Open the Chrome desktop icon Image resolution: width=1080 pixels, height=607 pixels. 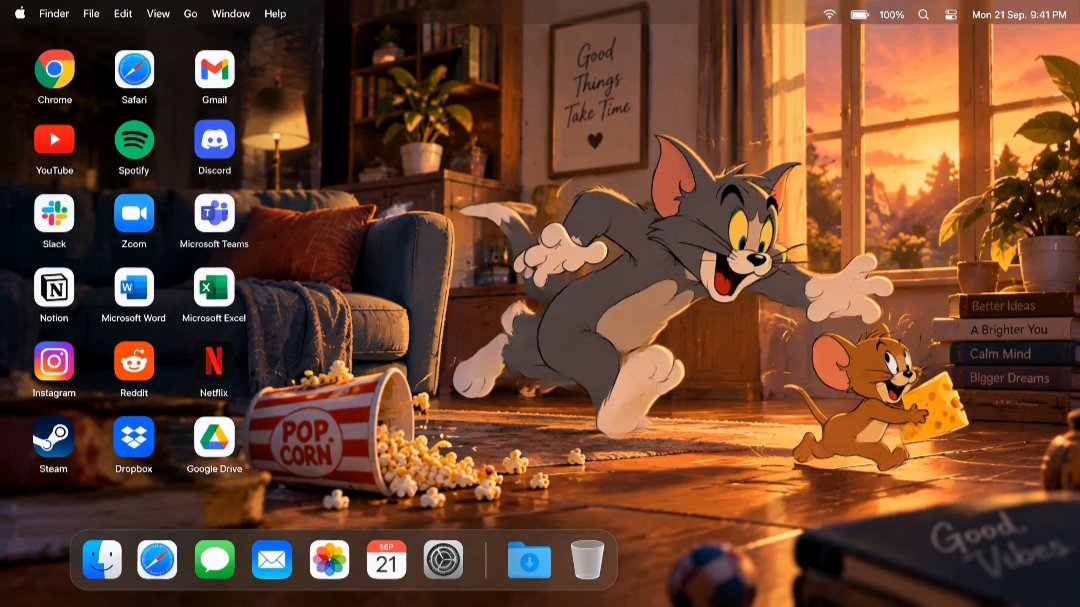54,69
